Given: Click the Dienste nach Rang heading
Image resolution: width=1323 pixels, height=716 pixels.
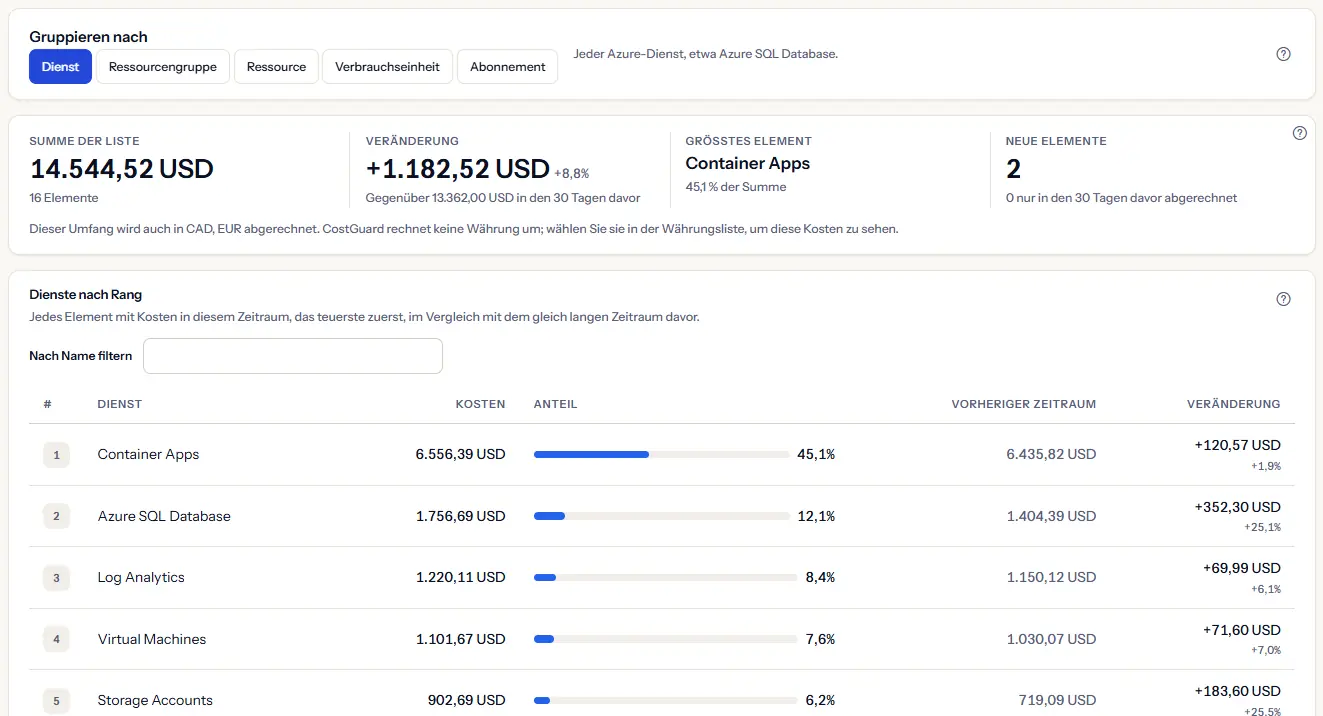Looking at the screenshot, I should (x=86, y=295).
